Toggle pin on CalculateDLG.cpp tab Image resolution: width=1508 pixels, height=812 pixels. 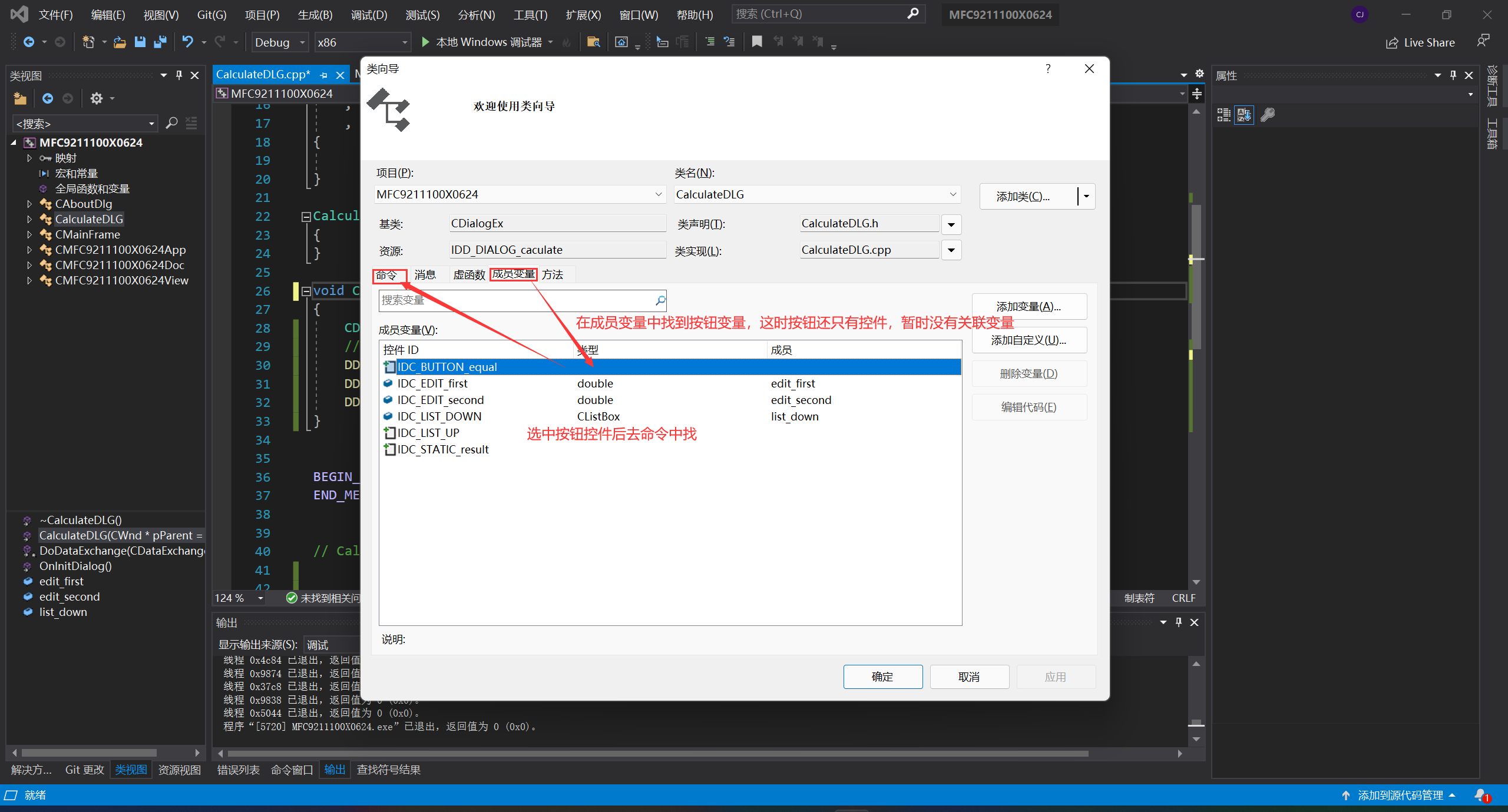click(x=323, y=75)
